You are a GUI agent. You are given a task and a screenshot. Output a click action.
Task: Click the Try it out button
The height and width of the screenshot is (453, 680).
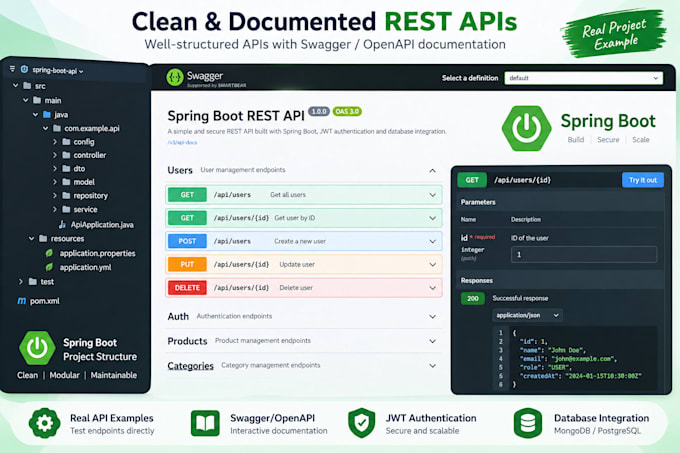643,180
